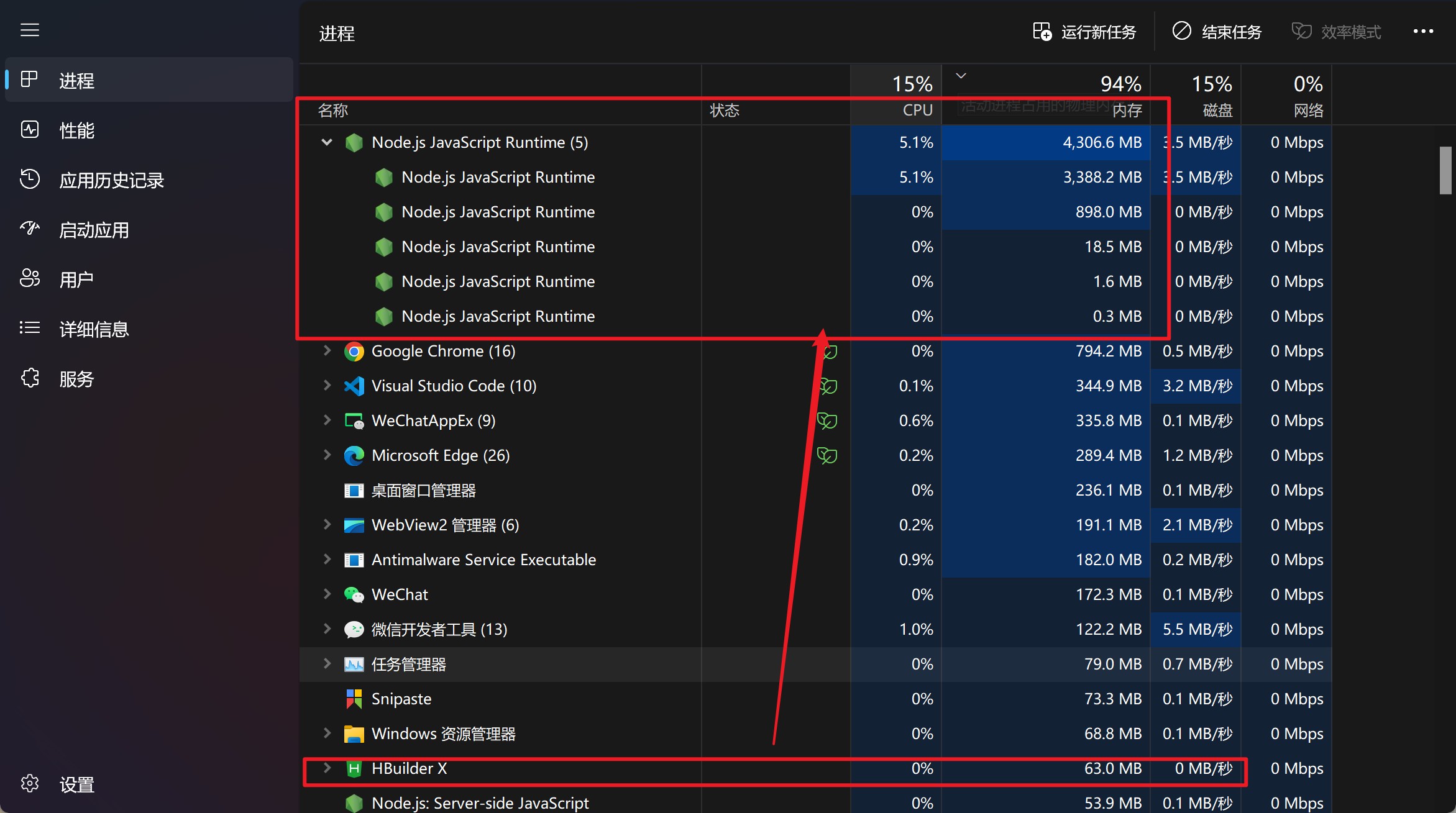Click the vertical scrollbar thumb

click(1445, 170)
